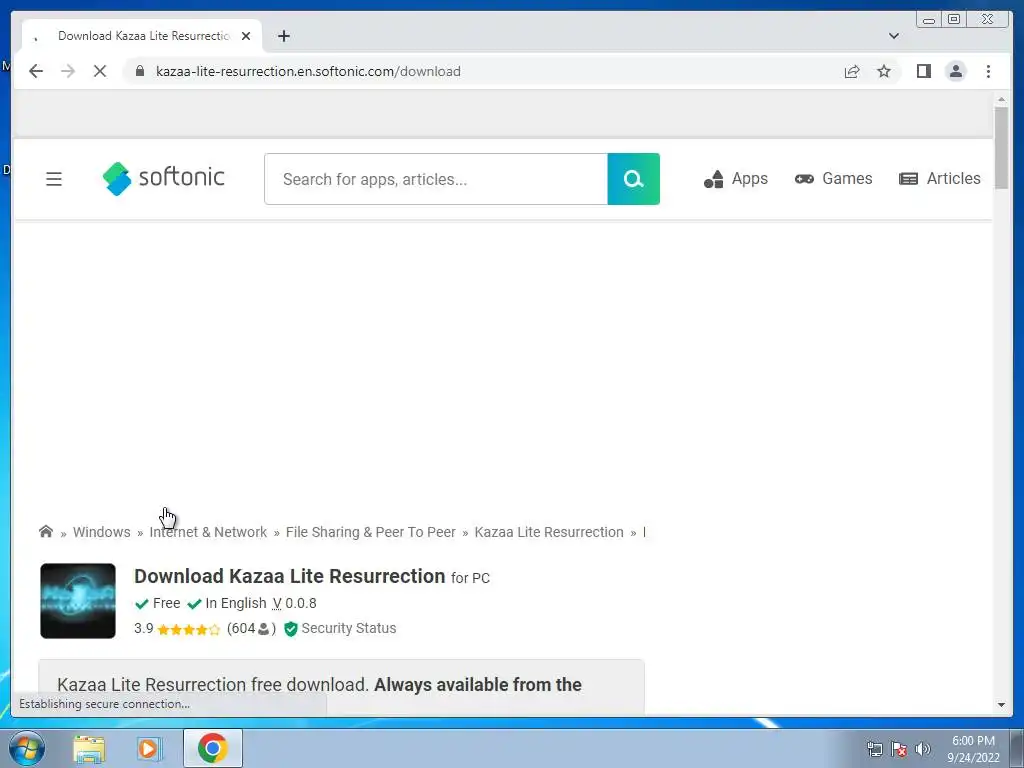Click the network tray icon
Screen dimensions: 1024x768
(x=874, y=749)
